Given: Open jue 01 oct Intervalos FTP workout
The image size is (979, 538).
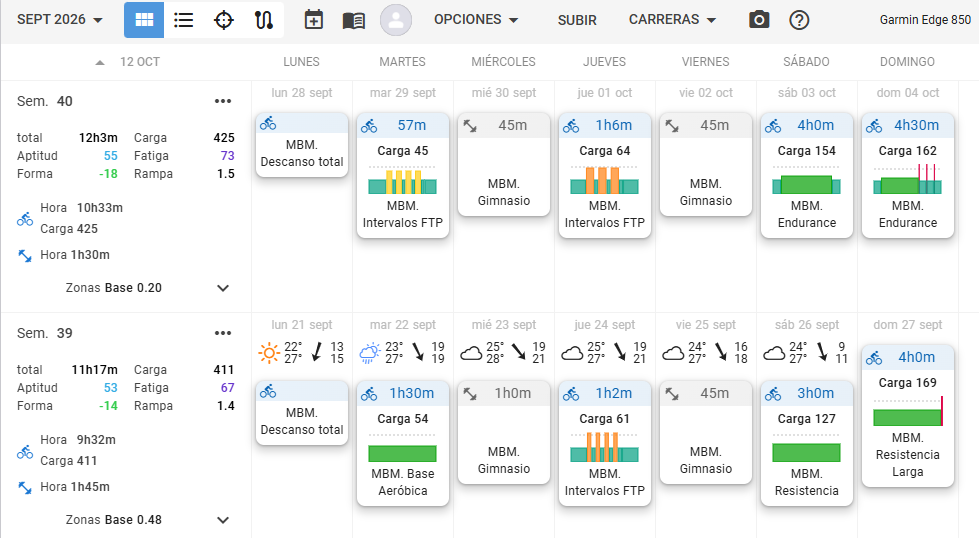Looking at the screenshot, I should pyautogui.click(x=604, y=175).
